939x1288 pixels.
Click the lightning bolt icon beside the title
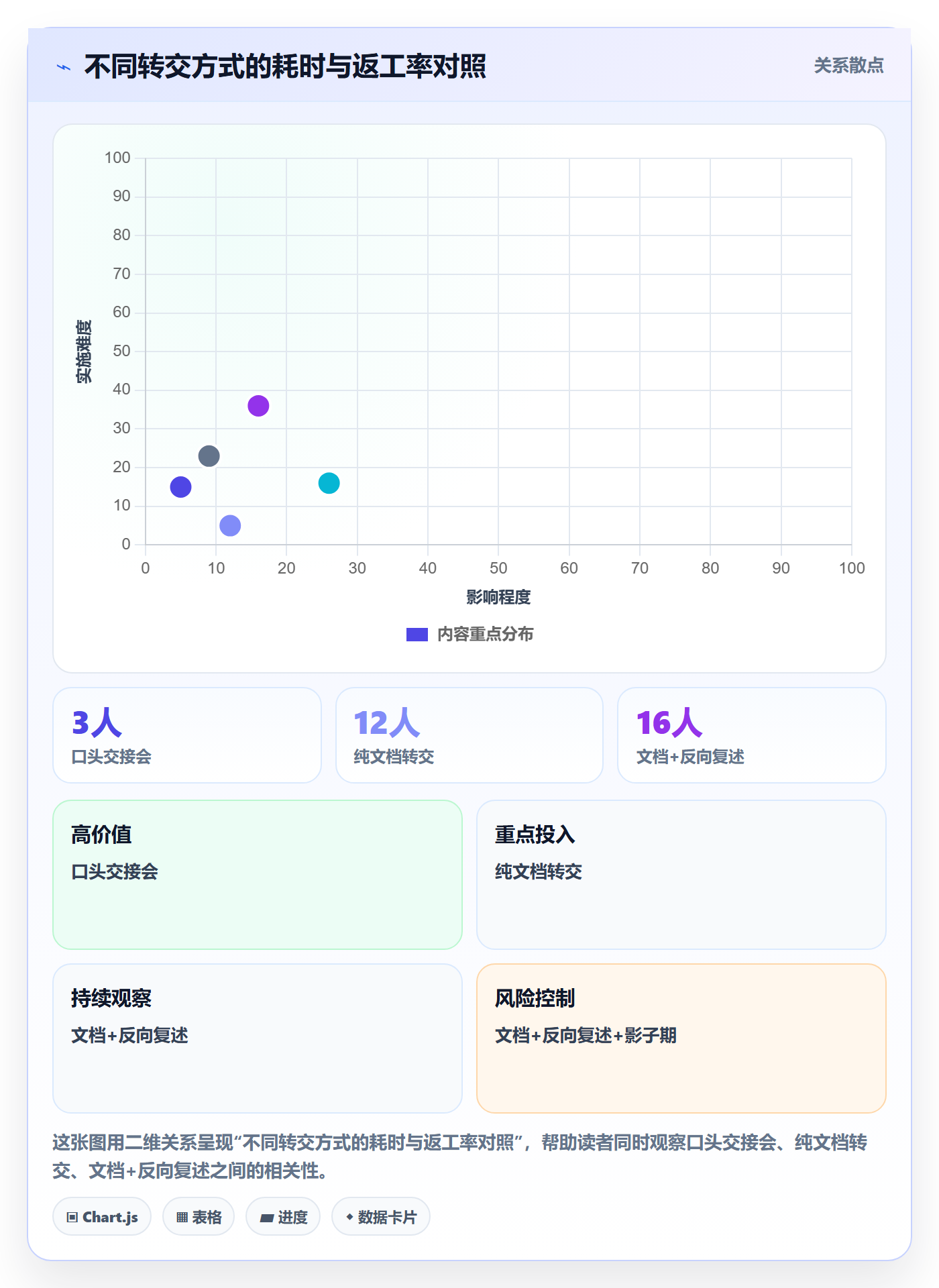pyautogui.click(x=64, y=67)
